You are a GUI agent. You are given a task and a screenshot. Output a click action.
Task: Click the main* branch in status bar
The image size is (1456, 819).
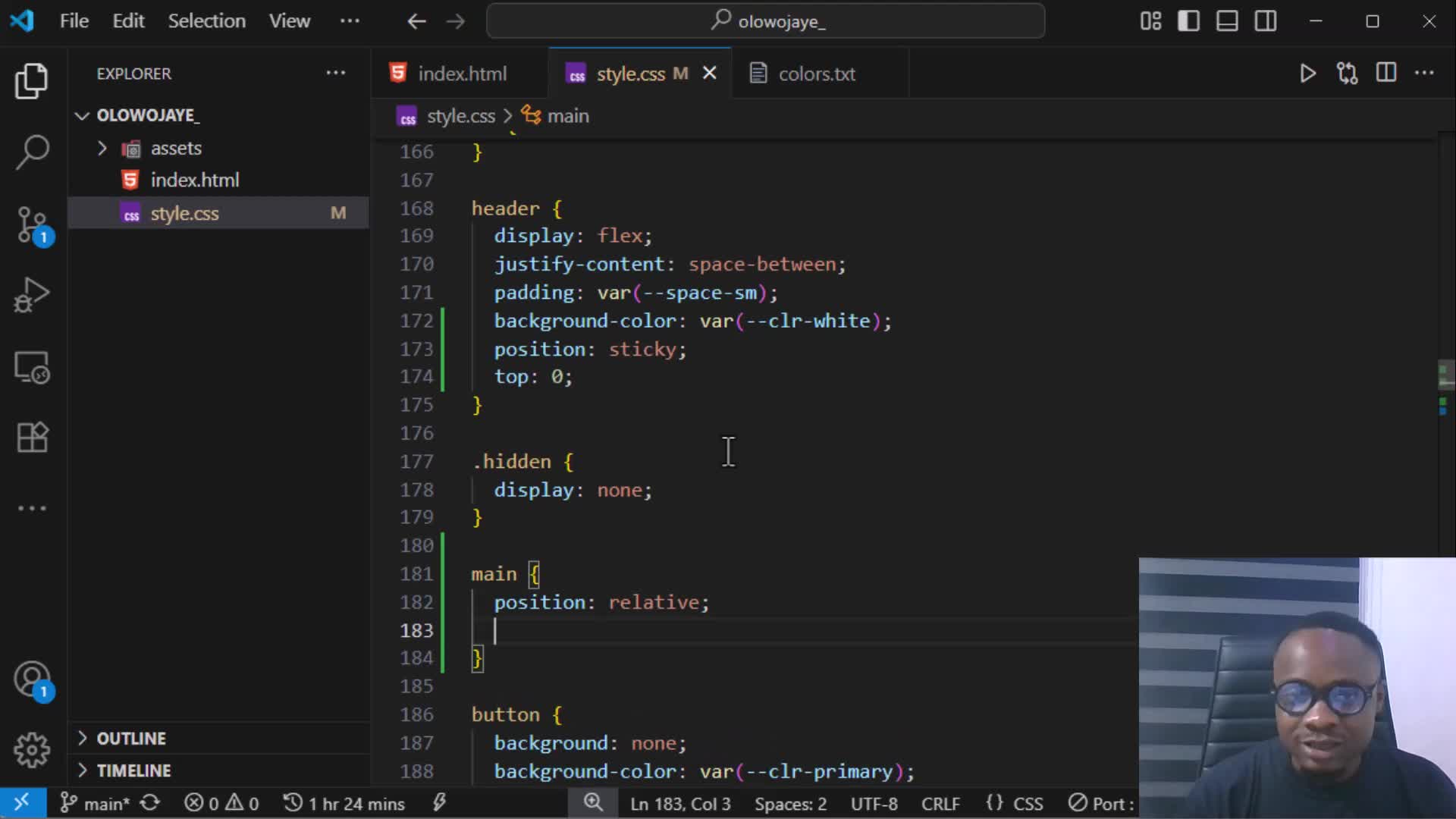pyautogui.click(x=95, y=803)
